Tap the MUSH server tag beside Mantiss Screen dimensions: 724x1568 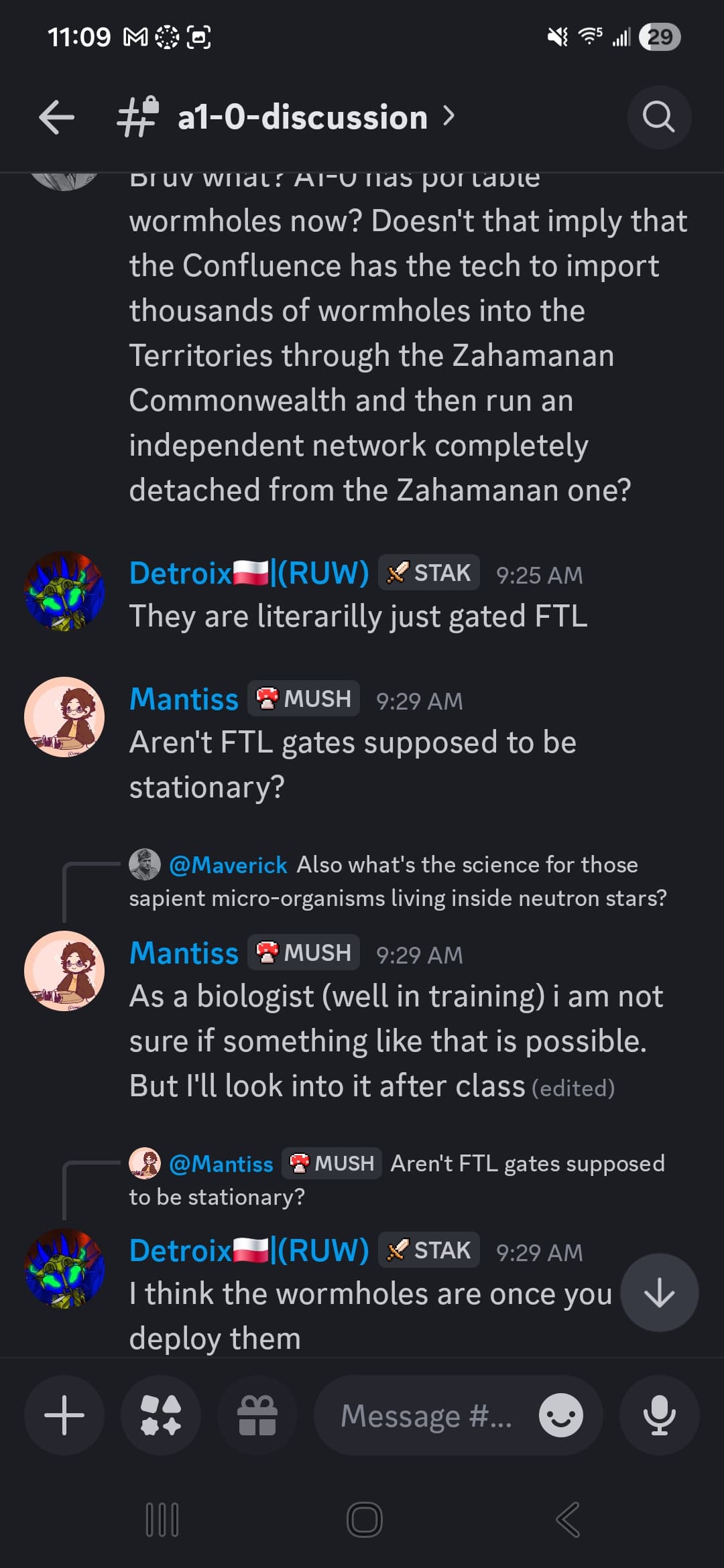point(304,699)
